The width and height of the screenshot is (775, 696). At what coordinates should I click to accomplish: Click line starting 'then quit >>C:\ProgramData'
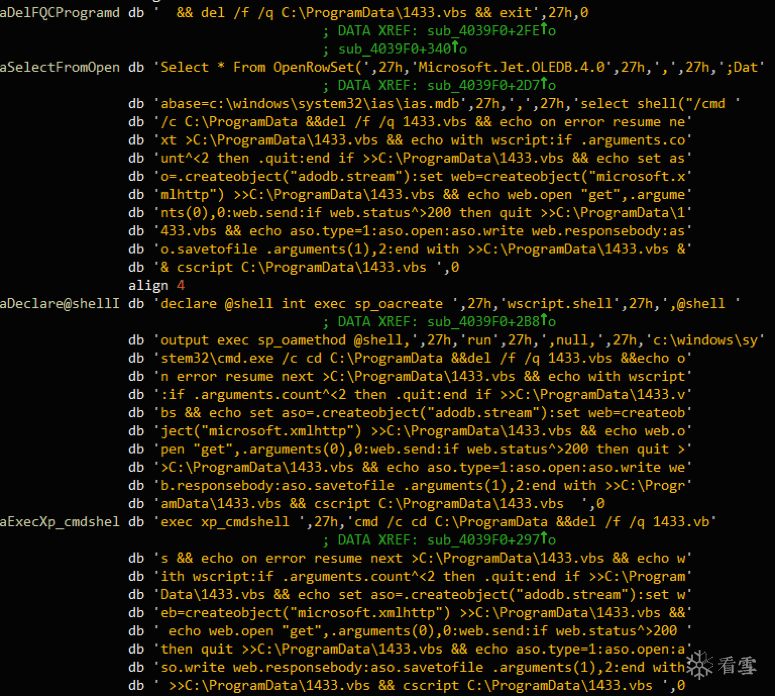410,649
